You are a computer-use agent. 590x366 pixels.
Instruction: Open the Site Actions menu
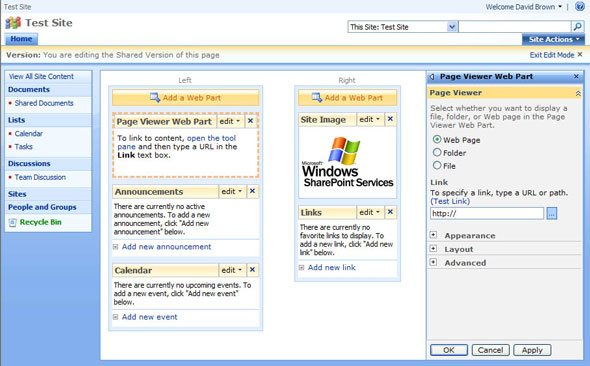554,39
